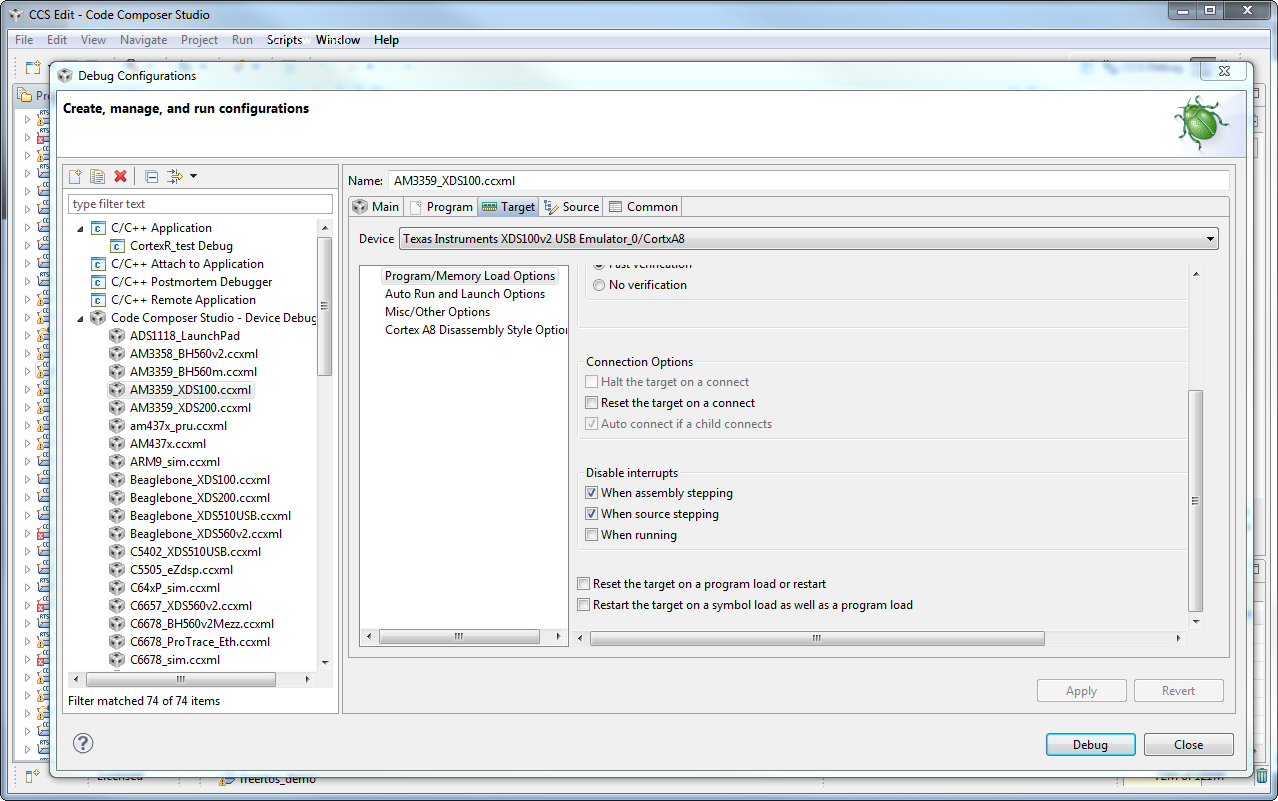Image resolution: width=1278 pixels, height=801 pixels.
Task: Select C6678_BH560v2Mezz.ccxml configuration
Action: coord(202,624)
